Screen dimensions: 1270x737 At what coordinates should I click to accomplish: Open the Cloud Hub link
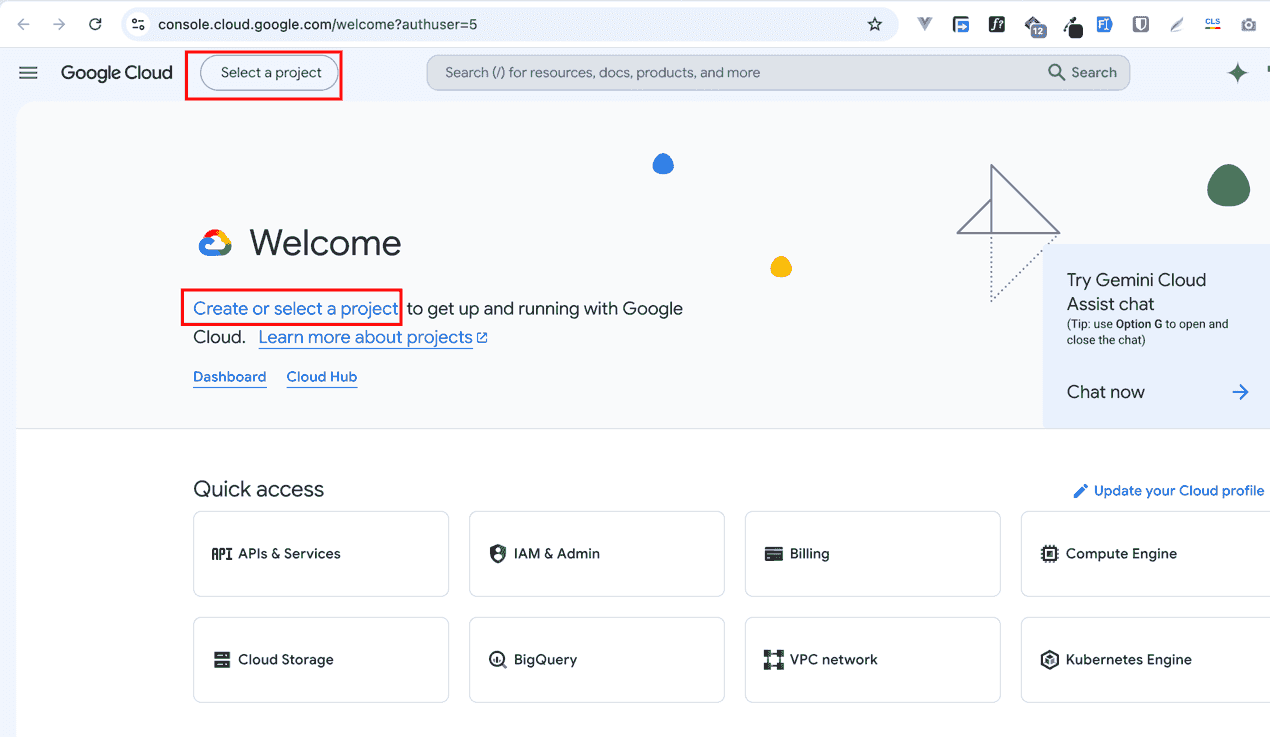pyautogui.click(x=321, y=377)
